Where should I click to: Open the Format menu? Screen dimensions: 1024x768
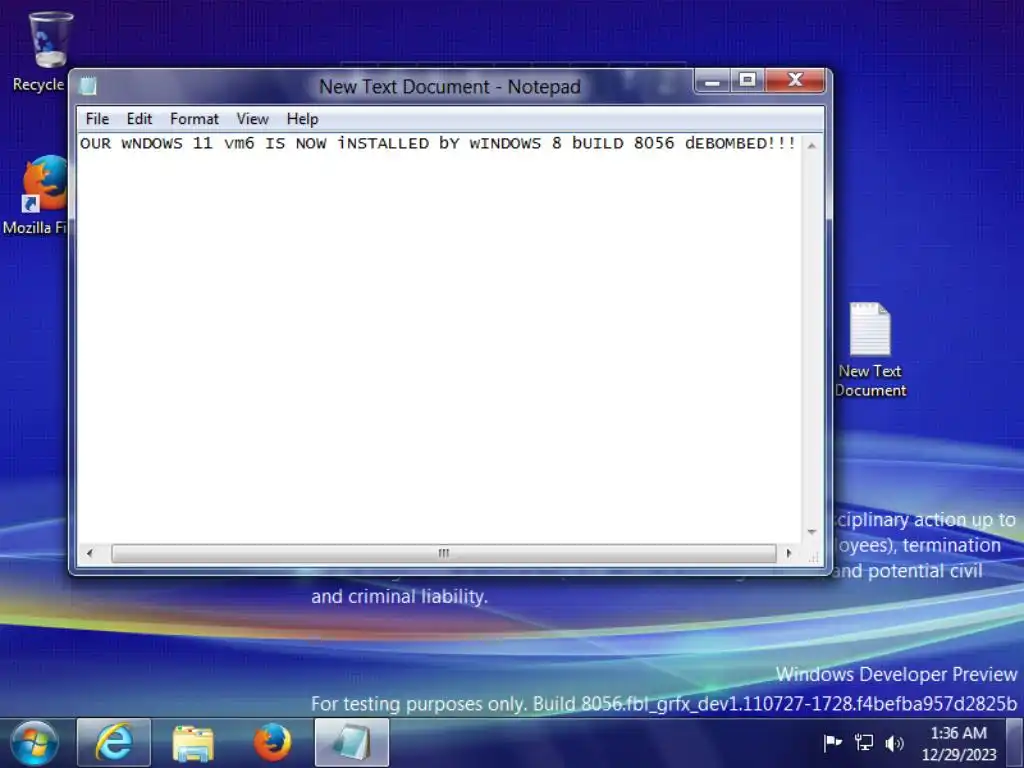194,119
